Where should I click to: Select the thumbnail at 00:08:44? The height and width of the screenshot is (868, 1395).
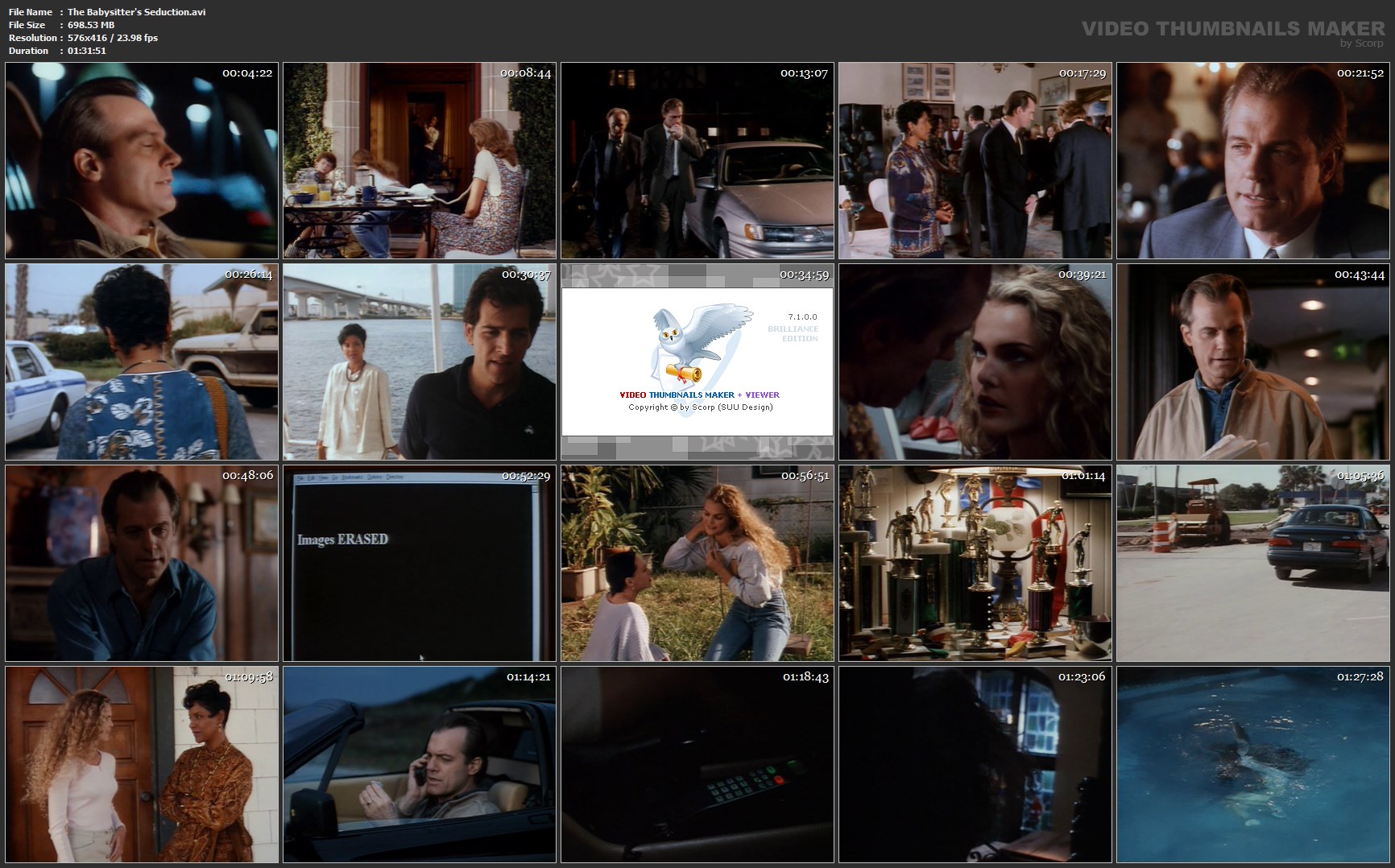click(420, 160)
